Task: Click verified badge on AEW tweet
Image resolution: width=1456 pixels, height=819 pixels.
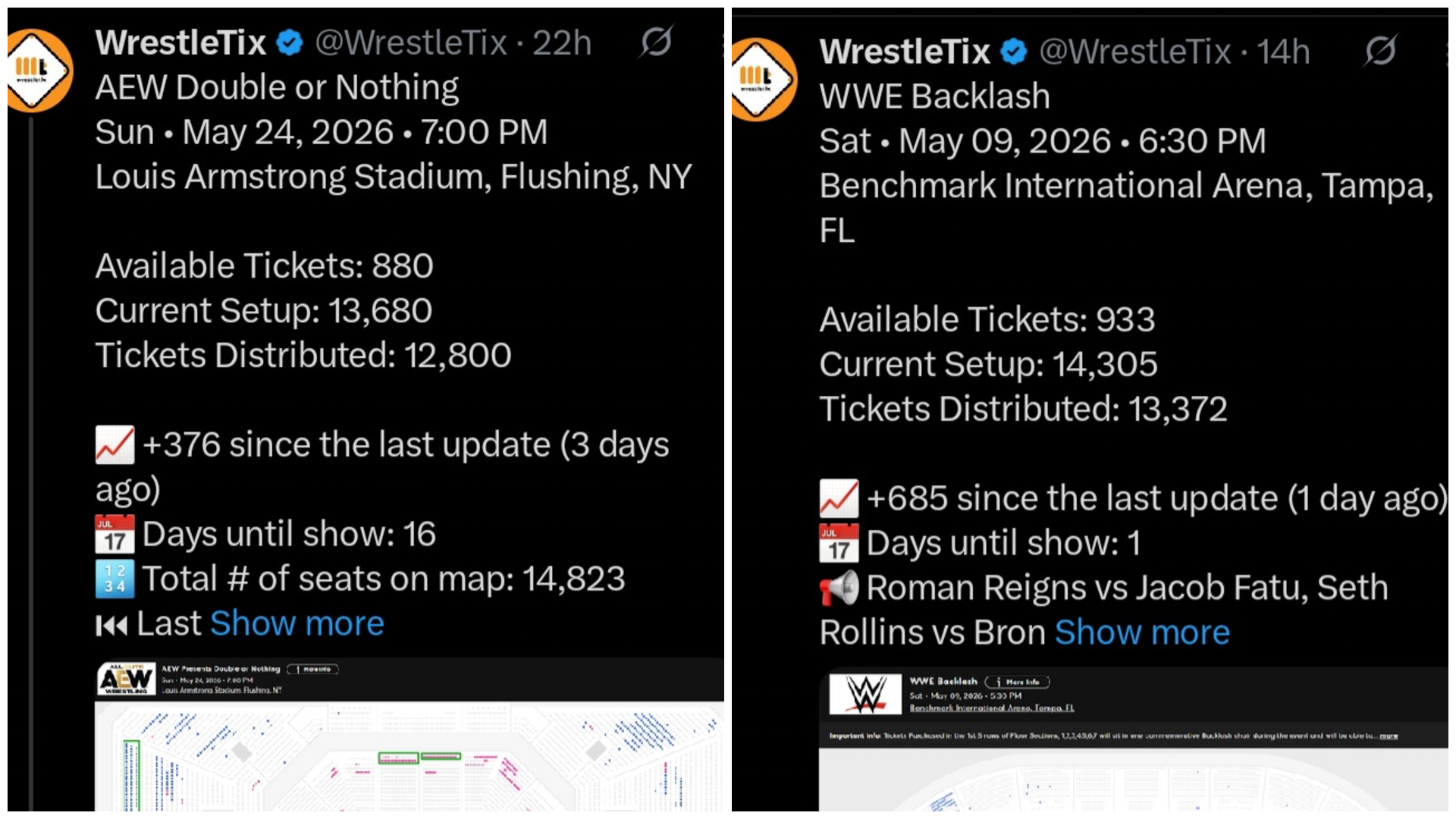Action: [289, 42]
